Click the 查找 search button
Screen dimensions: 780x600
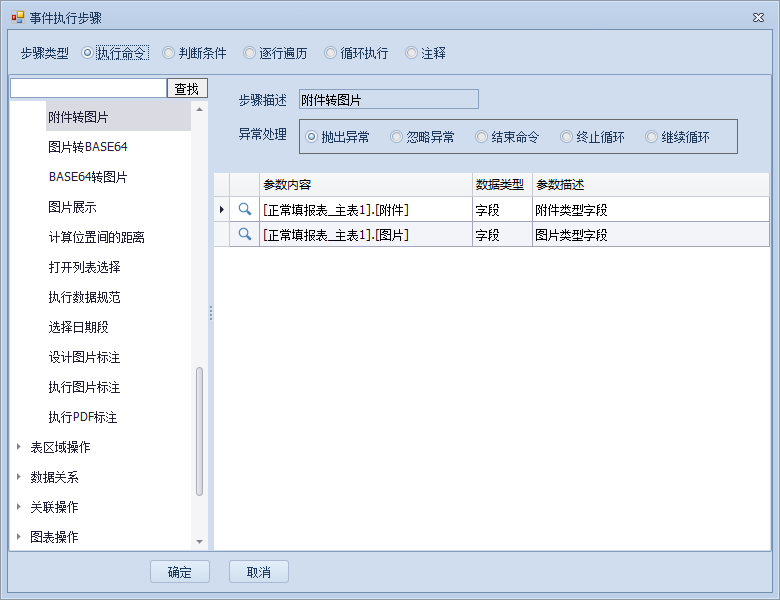pyautogui.click(x=187, y=89)
